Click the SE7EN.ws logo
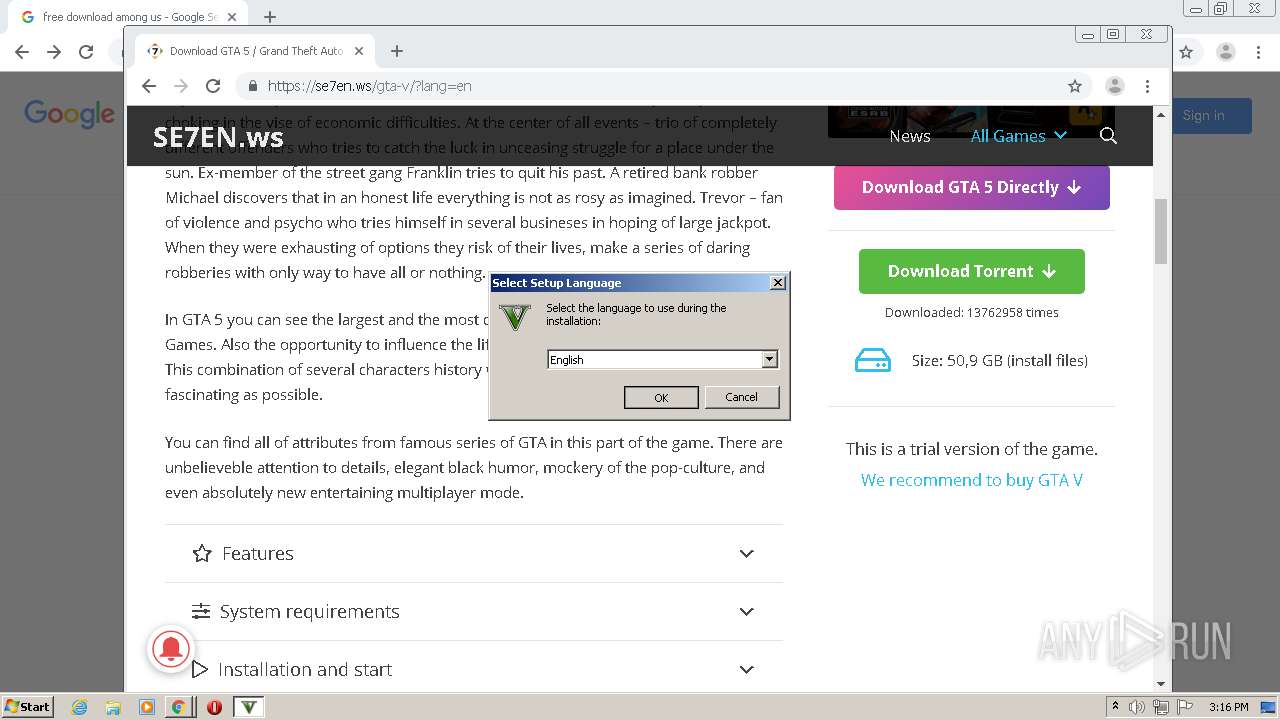This screenshot has width=1280, height=720. [218, 137]
